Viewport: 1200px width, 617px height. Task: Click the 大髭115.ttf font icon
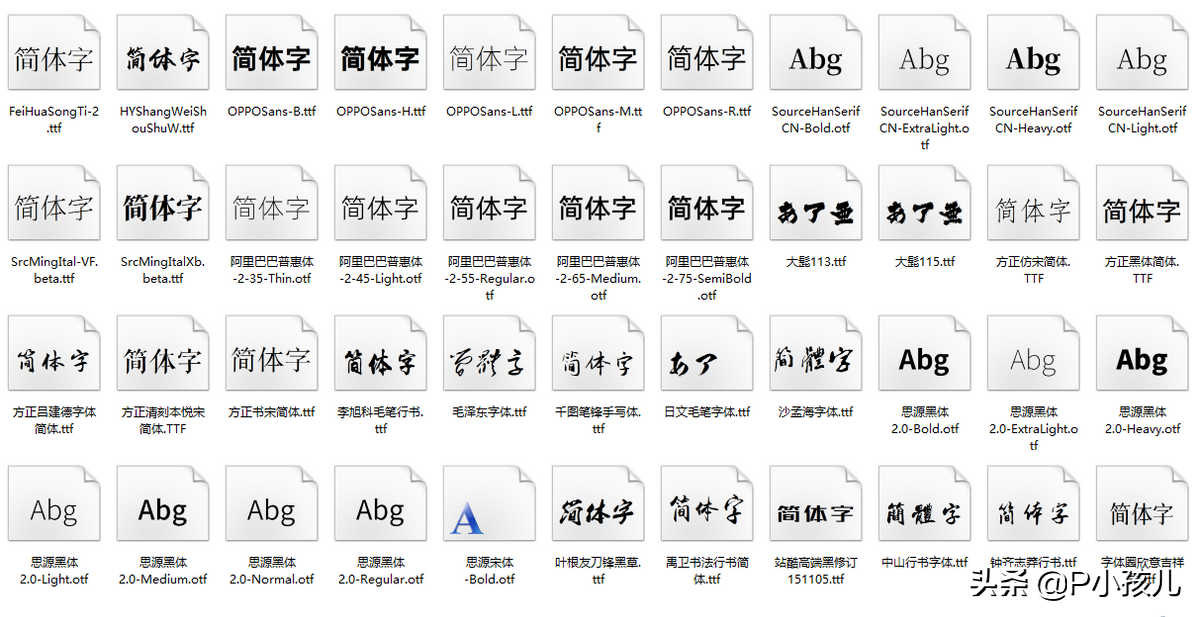pyautogui.click(x=925, y=203)
